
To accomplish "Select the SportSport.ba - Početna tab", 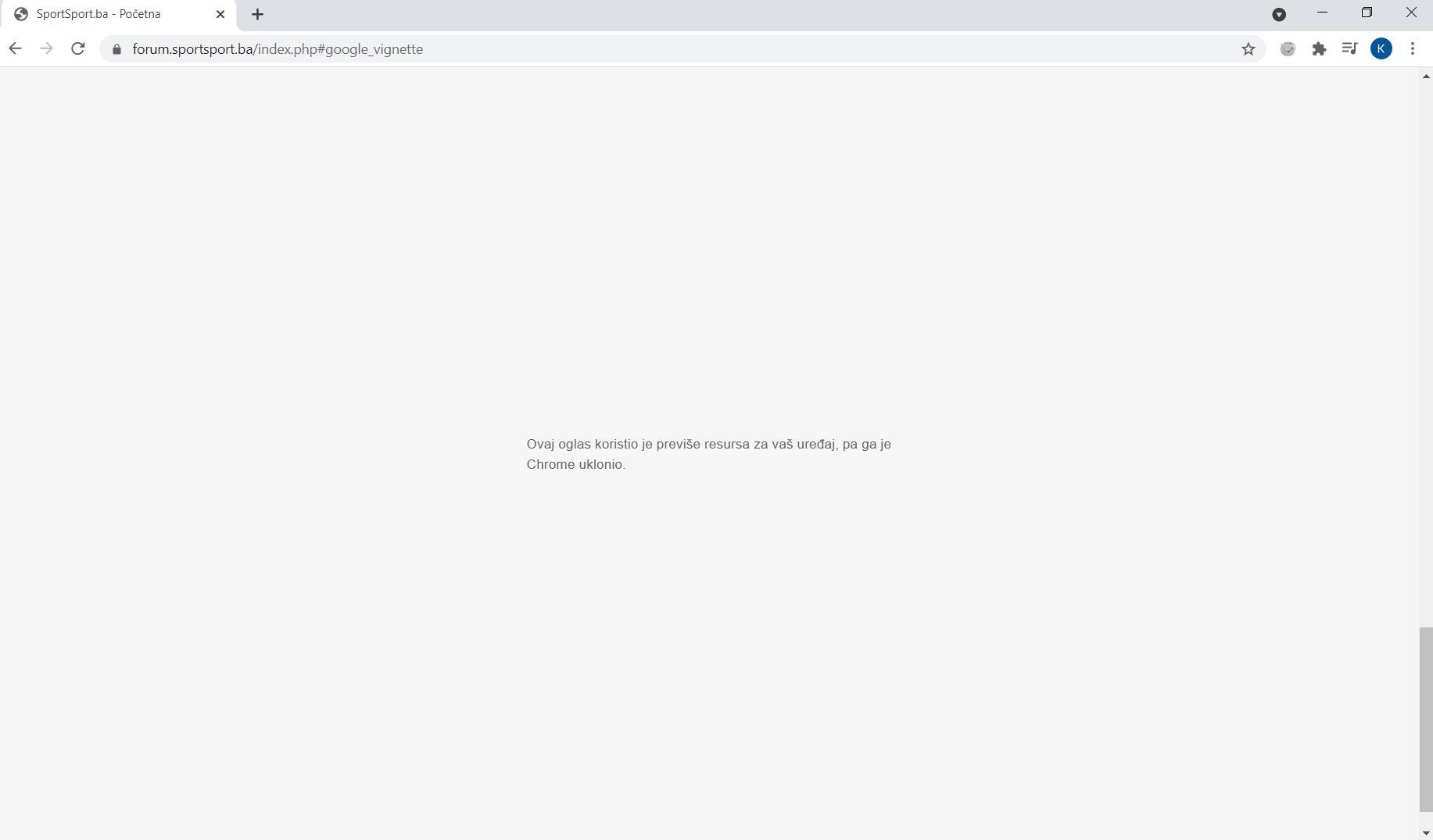I will [119, 14].
